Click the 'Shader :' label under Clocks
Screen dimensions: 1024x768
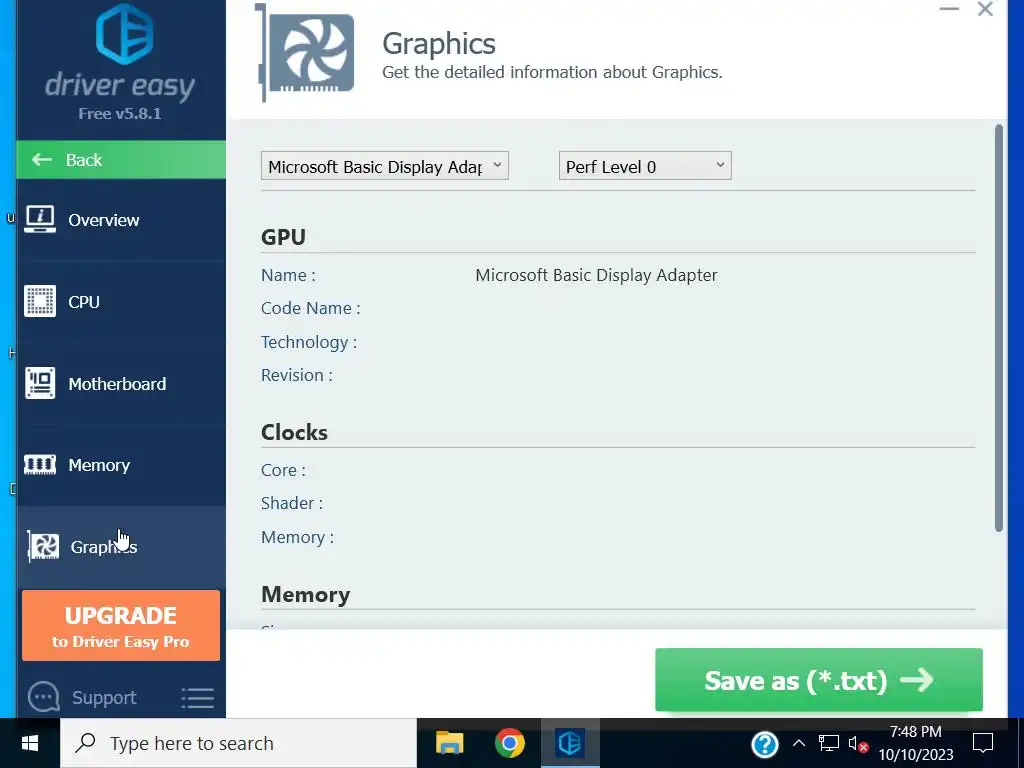point(292,503)
